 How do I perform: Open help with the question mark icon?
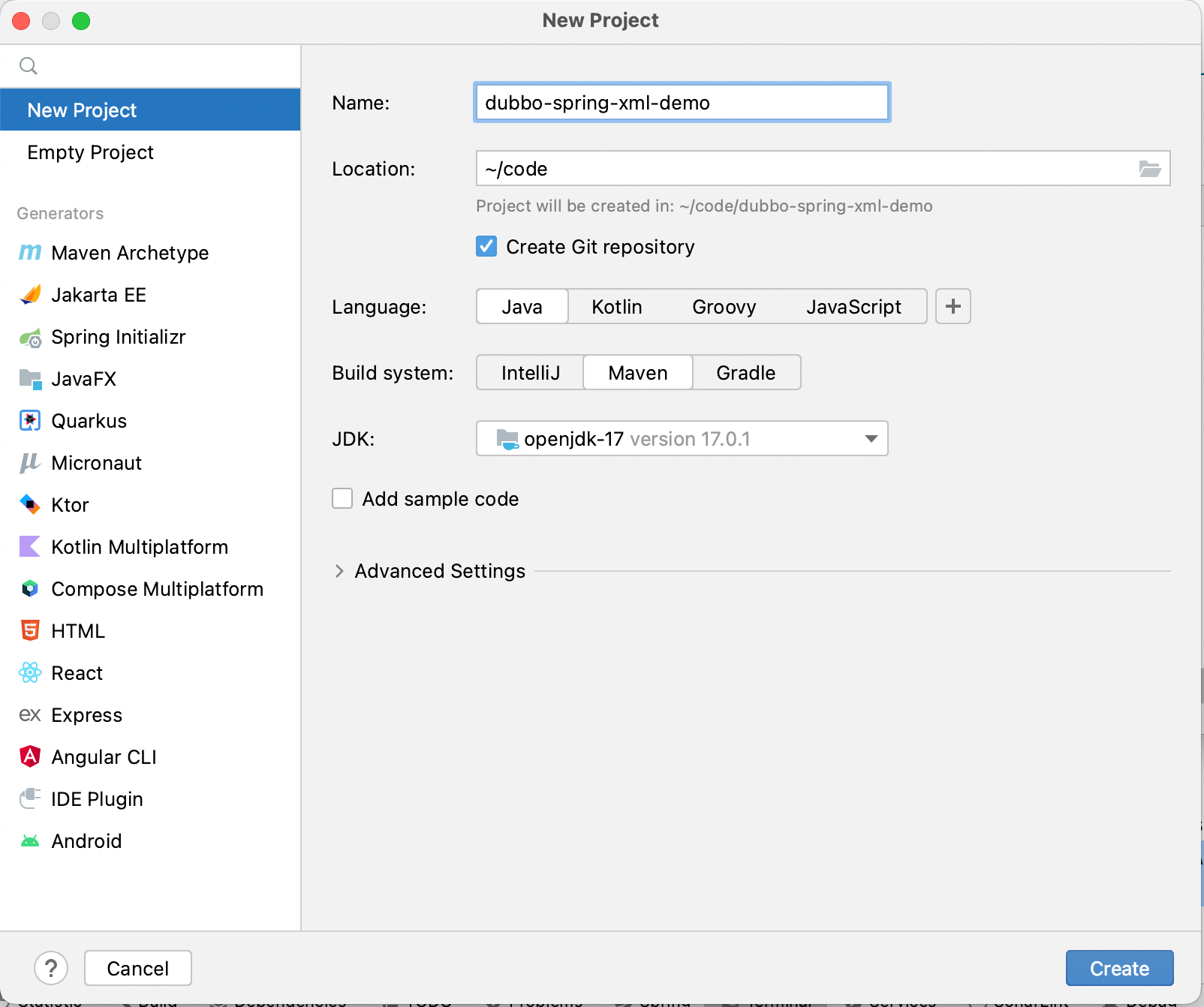click(51, 968)
